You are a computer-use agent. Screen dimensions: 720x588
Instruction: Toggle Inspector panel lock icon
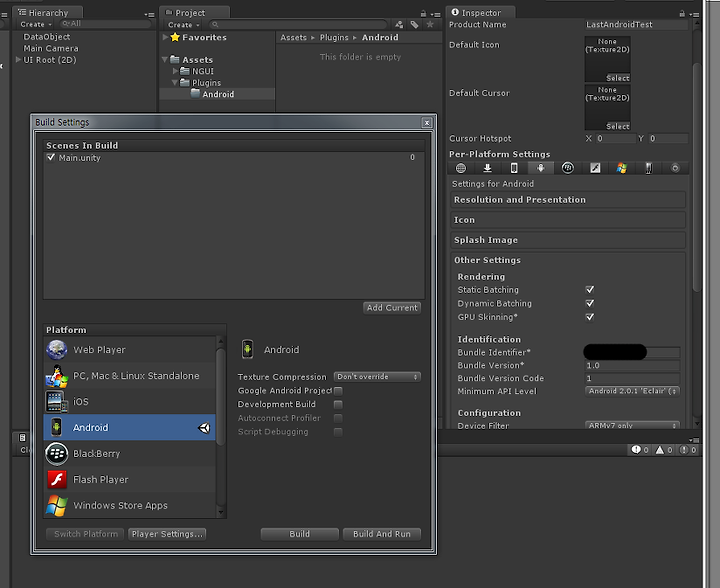tap(682, 13)
